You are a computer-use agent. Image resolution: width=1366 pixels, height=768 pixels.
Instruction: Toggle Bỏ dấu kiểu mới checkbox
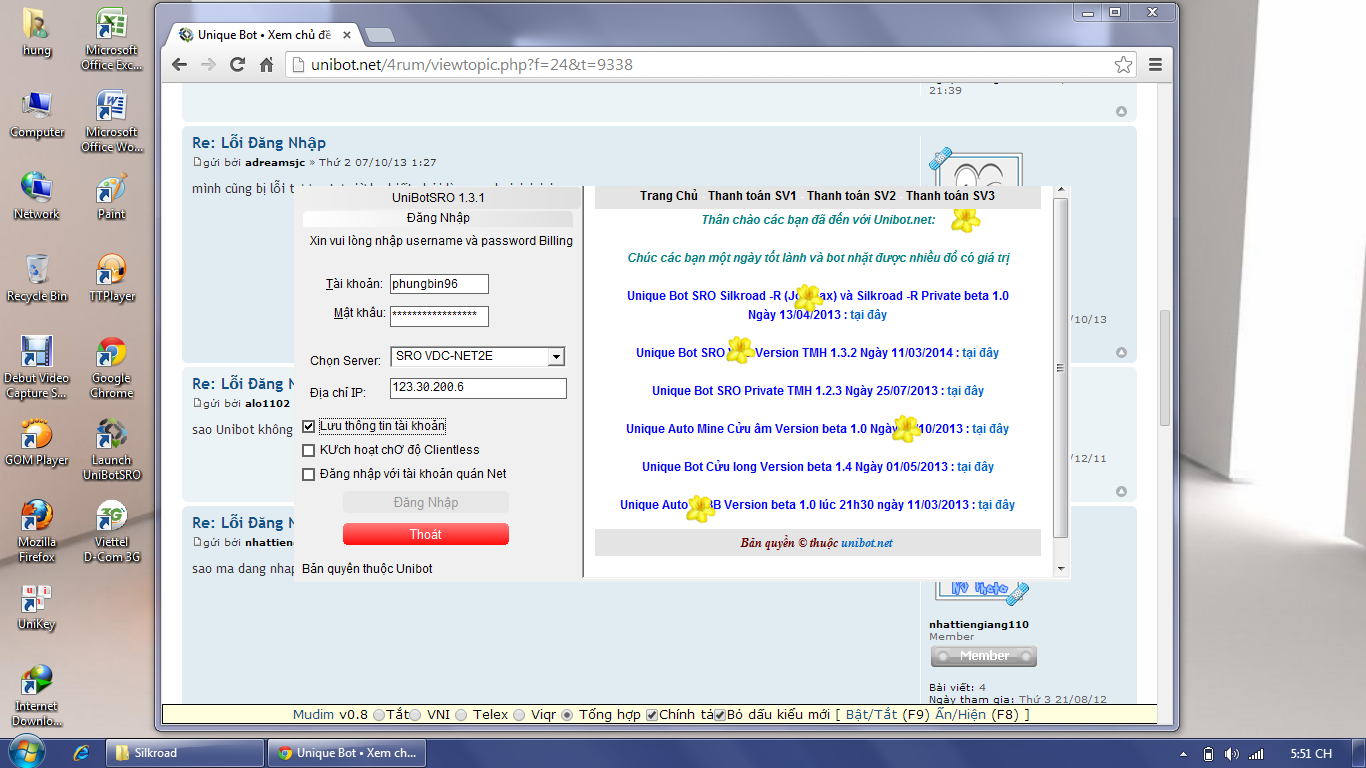tap(720, 715)
